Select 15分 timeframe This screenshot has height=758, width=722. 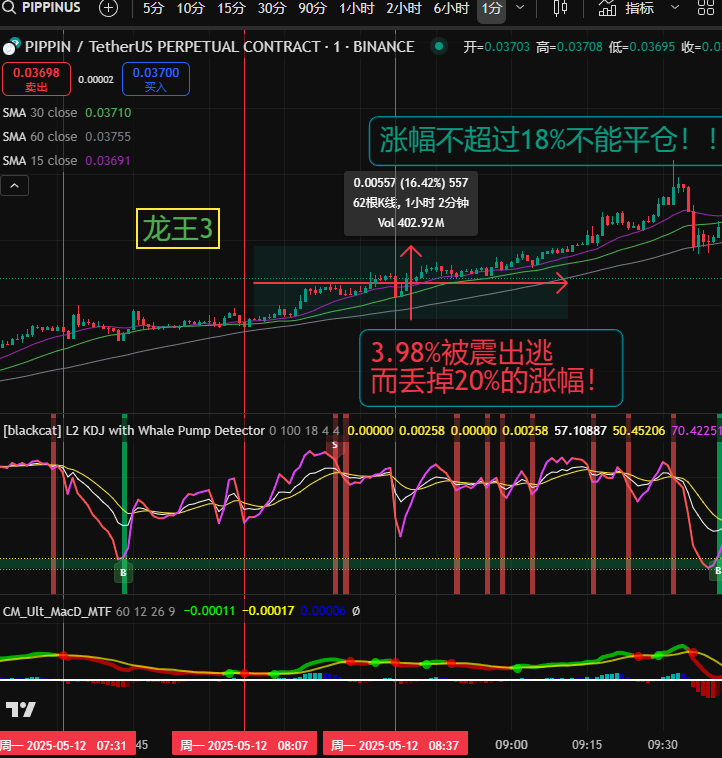coord(231,8)
